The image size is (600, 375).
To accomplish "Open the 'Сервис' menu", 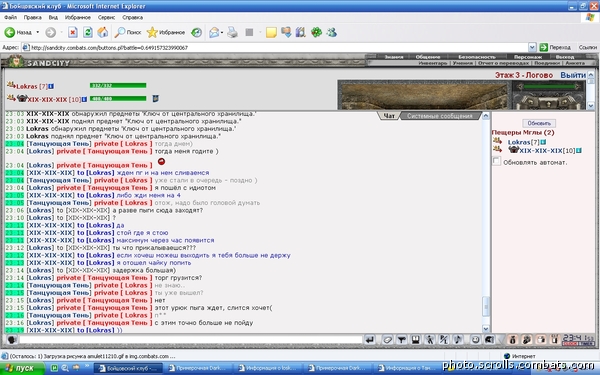I will click(106, 17).
